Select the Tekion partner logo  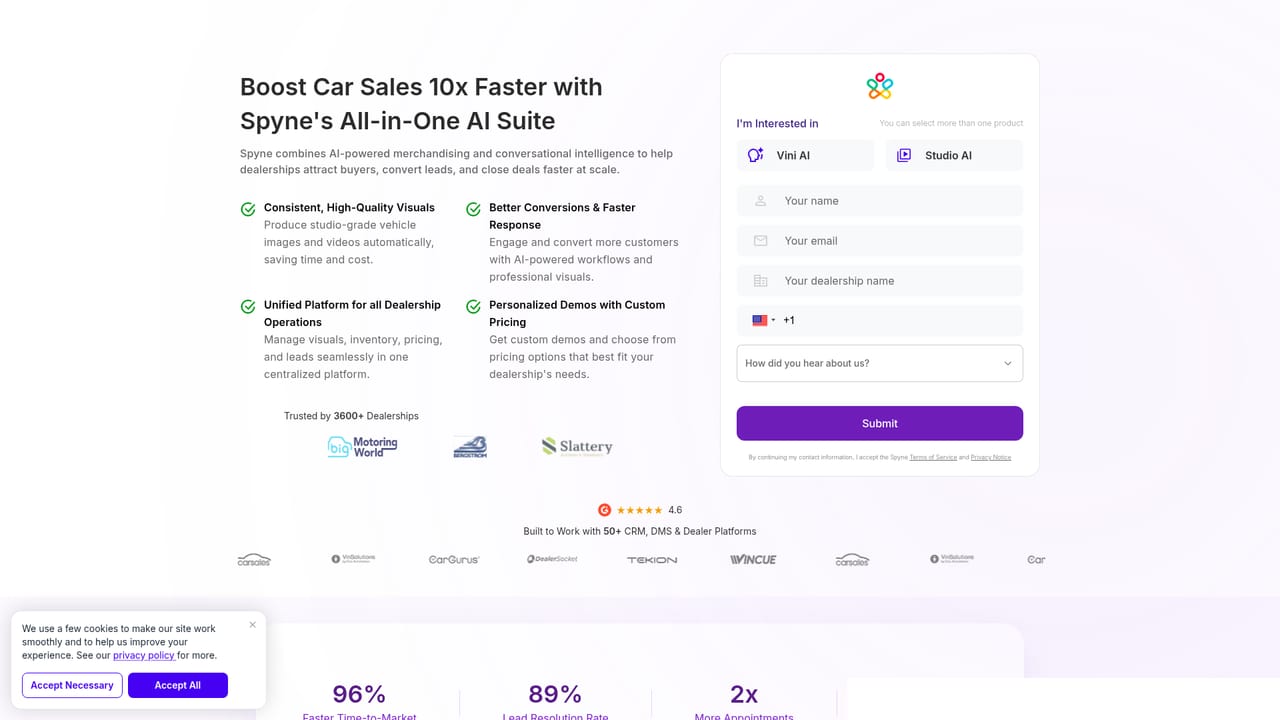(x=652, y=560)
